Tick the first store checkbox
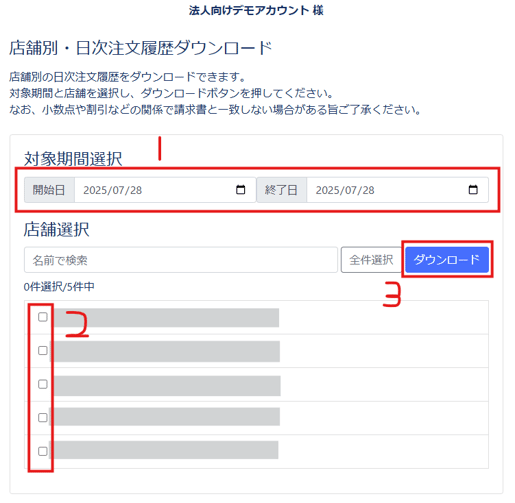The image size is (515, 503). click(43, 317)
